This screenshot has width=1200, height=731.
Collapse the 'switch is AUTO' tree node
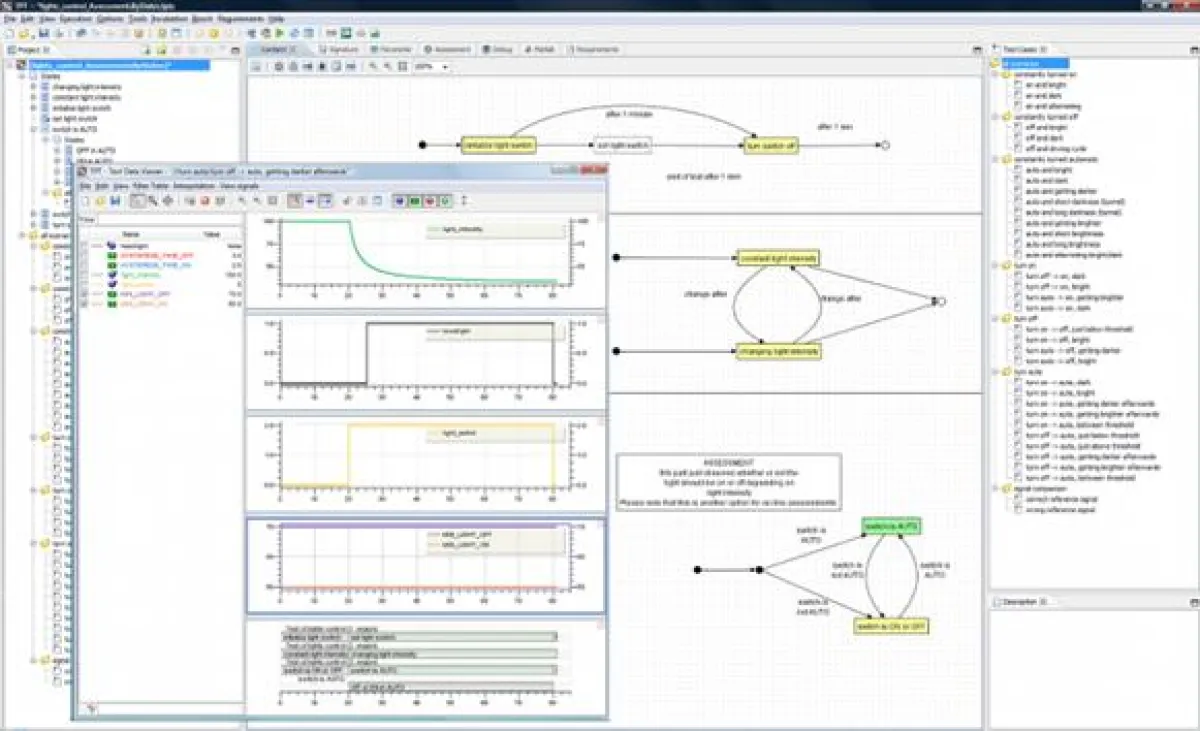click(33, 130)
